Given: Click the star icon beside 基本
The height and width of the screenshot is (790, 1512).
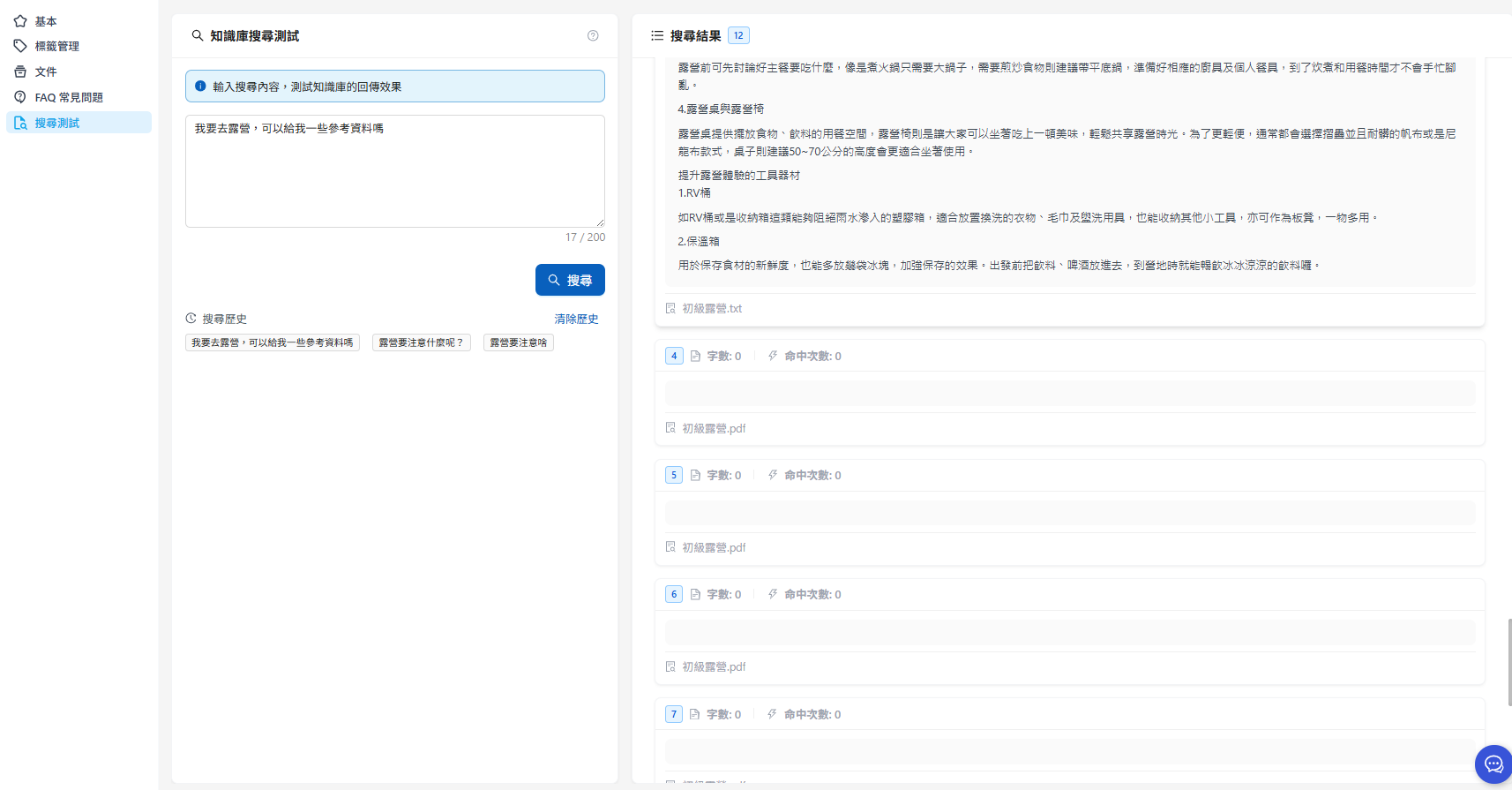Looking at the screenshot, I should 20,21.
